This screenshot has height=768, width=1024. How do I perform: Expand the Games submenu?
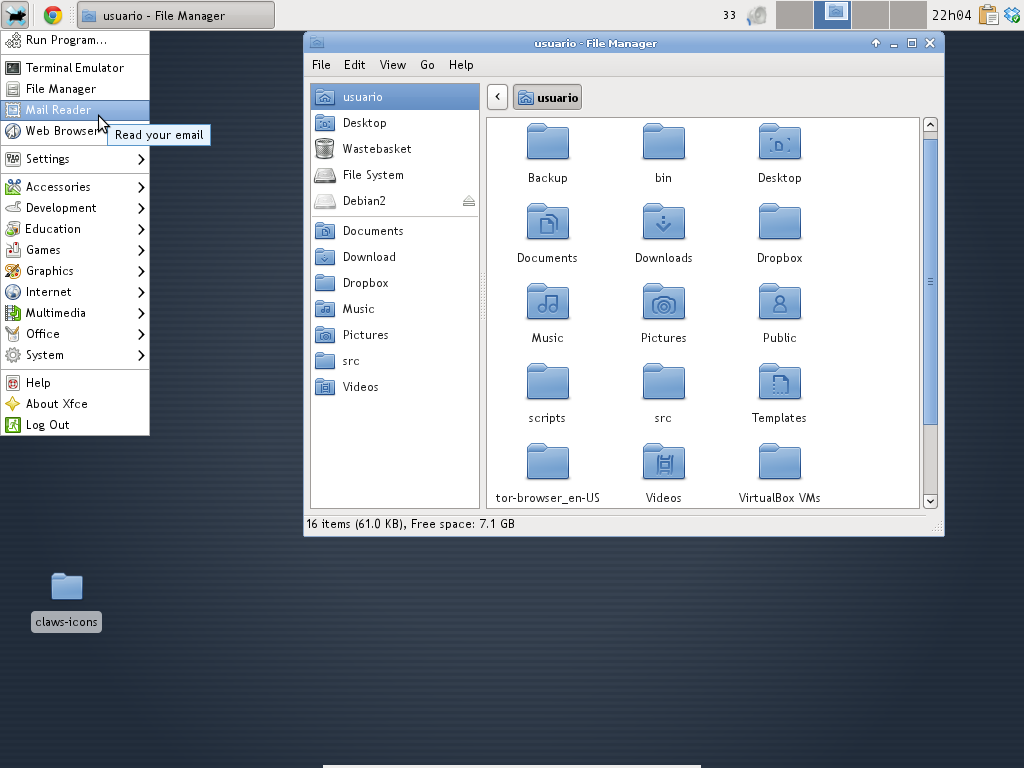click(x=75, y=249)
